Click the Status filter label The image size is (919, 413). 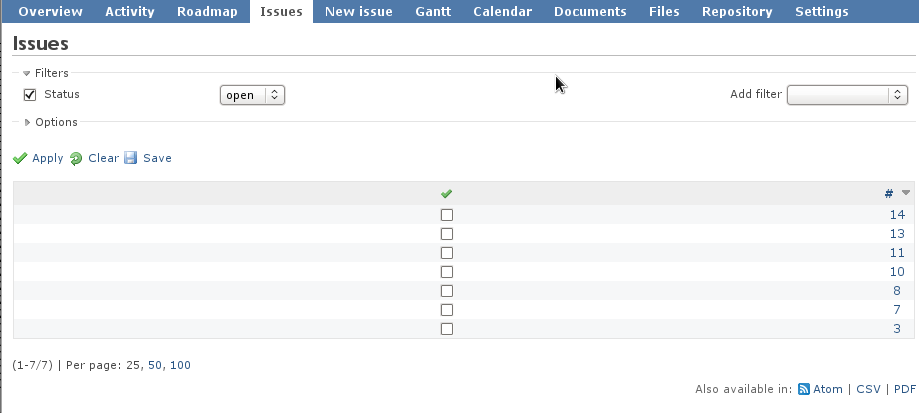coord(62,94)
